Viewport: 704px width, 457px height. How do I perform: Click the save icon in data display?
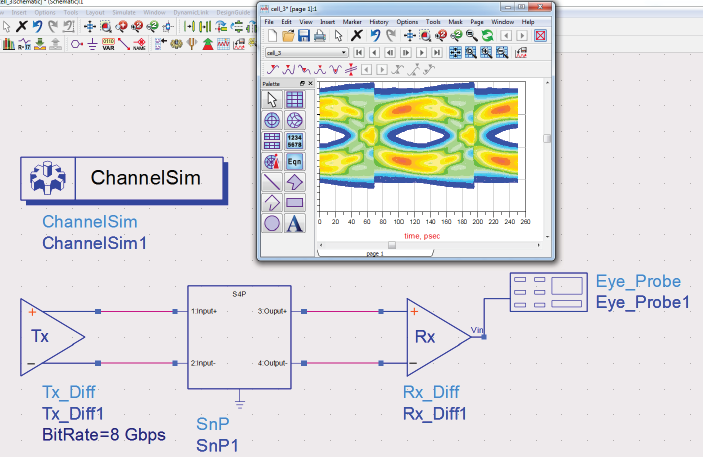[x=304, y=35]
